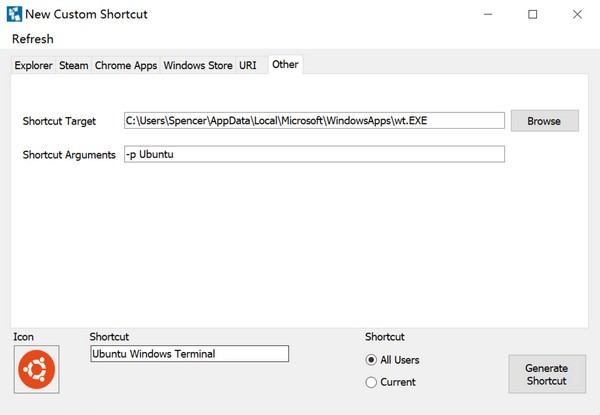The width and height of the screenshot is (600, 415).
Task: Click the Ubuntu icon preview image
Action: 36,369
